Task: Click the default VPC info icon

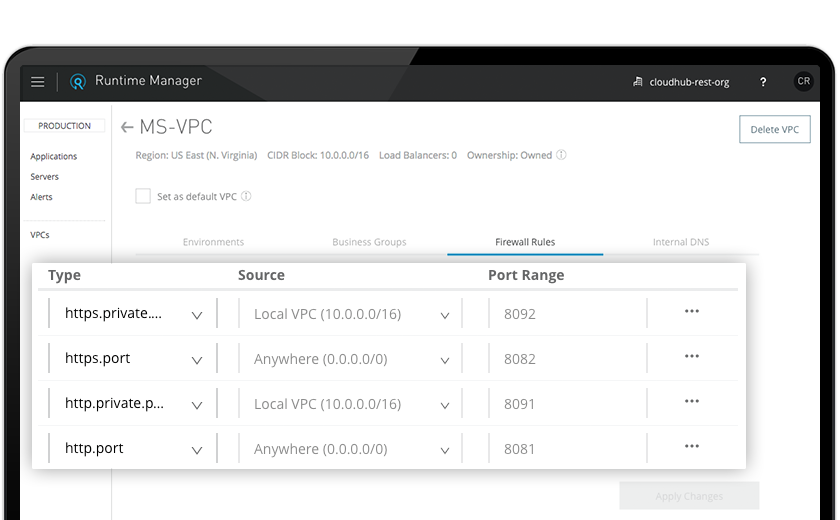Action: 246,196
